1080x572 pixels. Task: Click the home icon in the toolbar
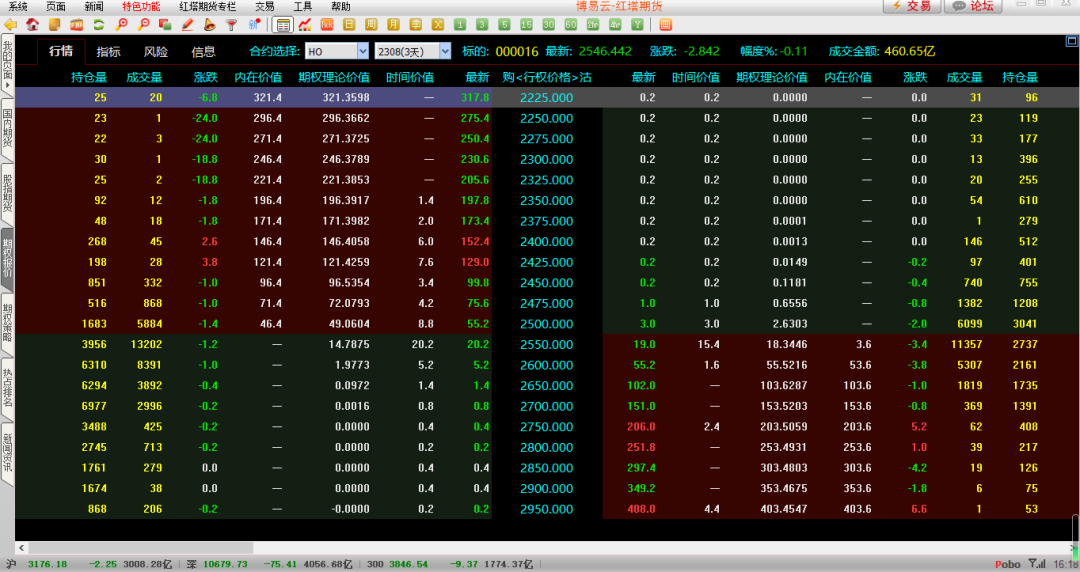click(32, 24)
